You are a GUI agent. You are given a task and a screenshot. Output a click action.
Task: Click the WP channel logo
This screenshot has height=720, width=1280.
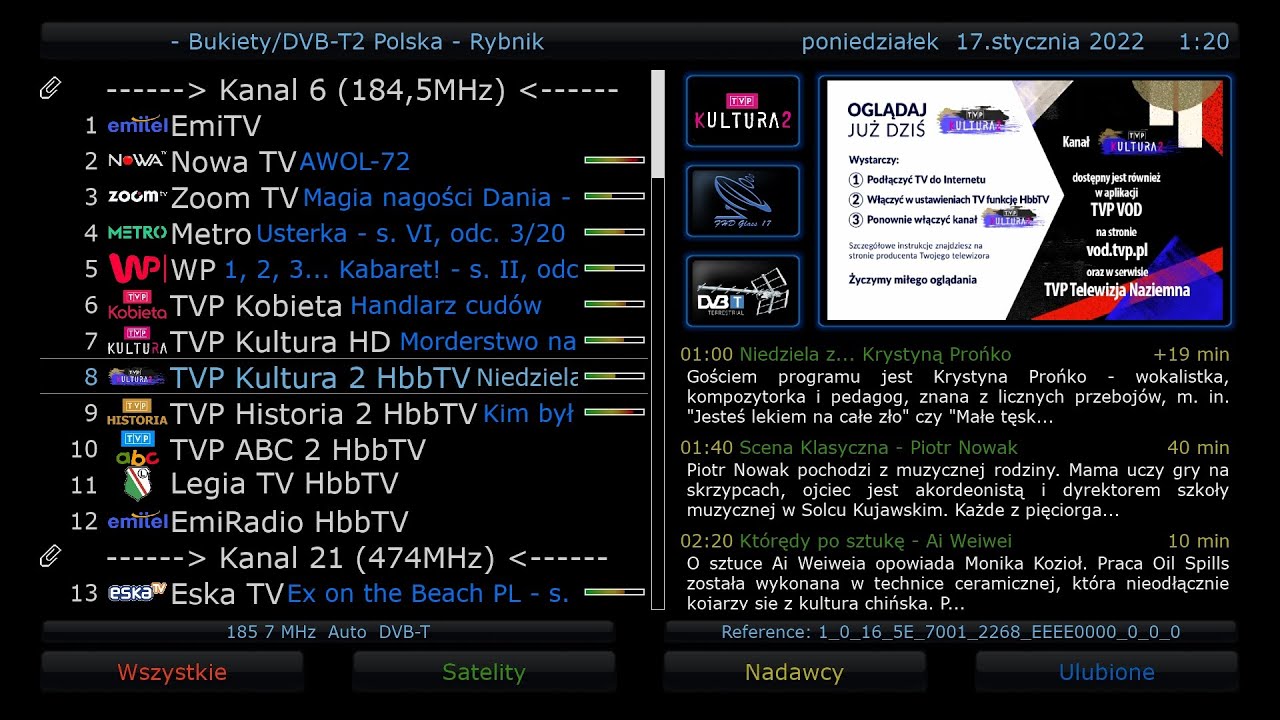137,269
